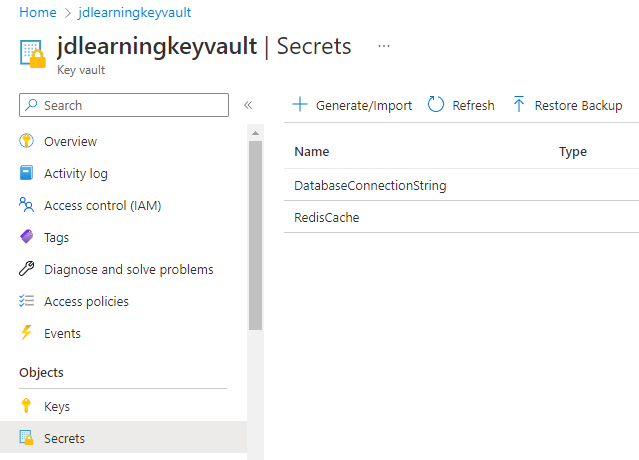Click the Refresh button label
Image resolution: width=639 pixels, height=460 pixels.
[x=473, y=106]
